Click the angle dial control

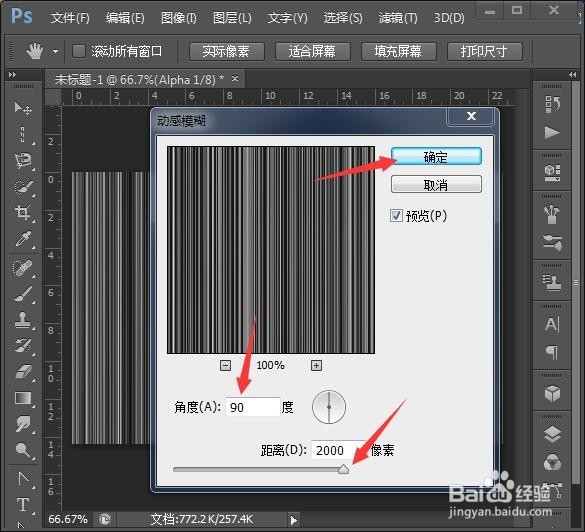(329, 407)
